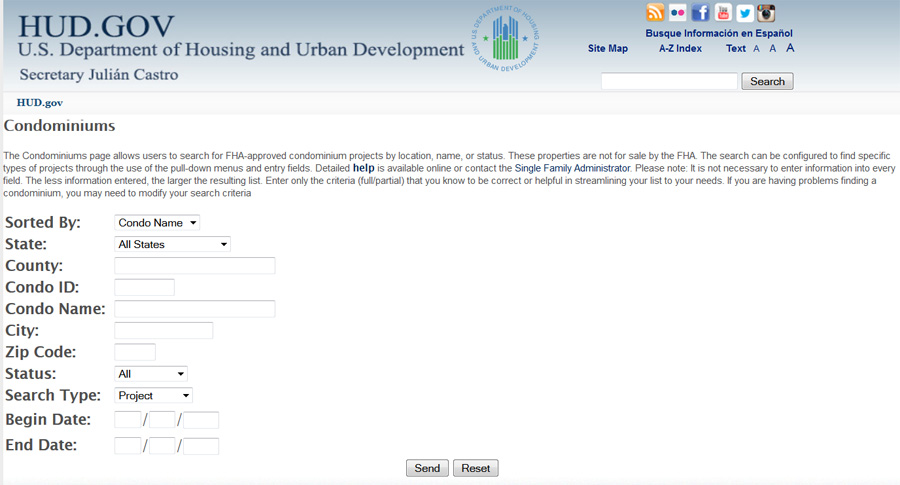The image size is (900, 485).
Task: Select the medium text size A
Action: point(773,49)
